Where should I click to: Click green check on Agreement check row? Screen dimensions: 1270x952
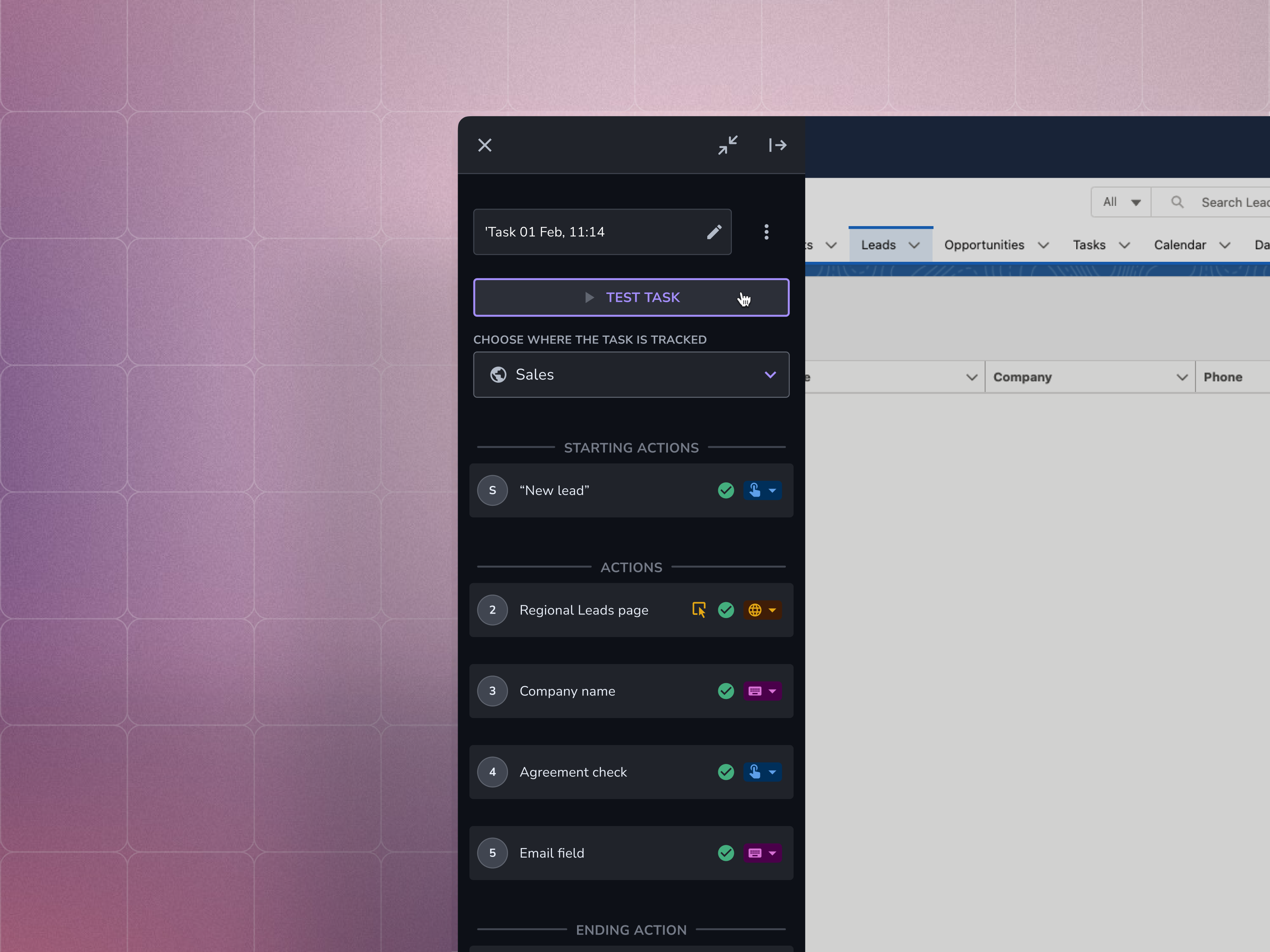pyautogui.click(x=726, y=772)
